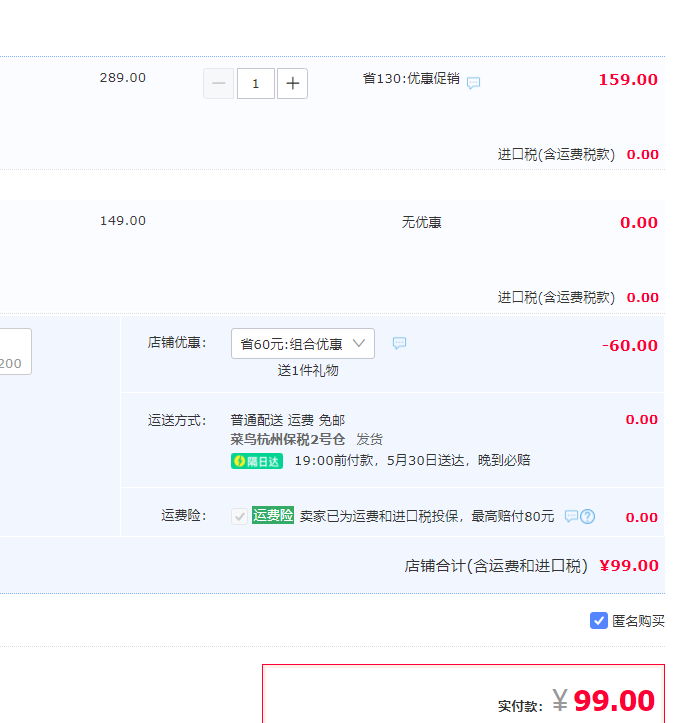This screenshot has width=683, height=723.
Task: Click the 实付款 ¥99.00 total amount
Action: click(x=614, y=701)
